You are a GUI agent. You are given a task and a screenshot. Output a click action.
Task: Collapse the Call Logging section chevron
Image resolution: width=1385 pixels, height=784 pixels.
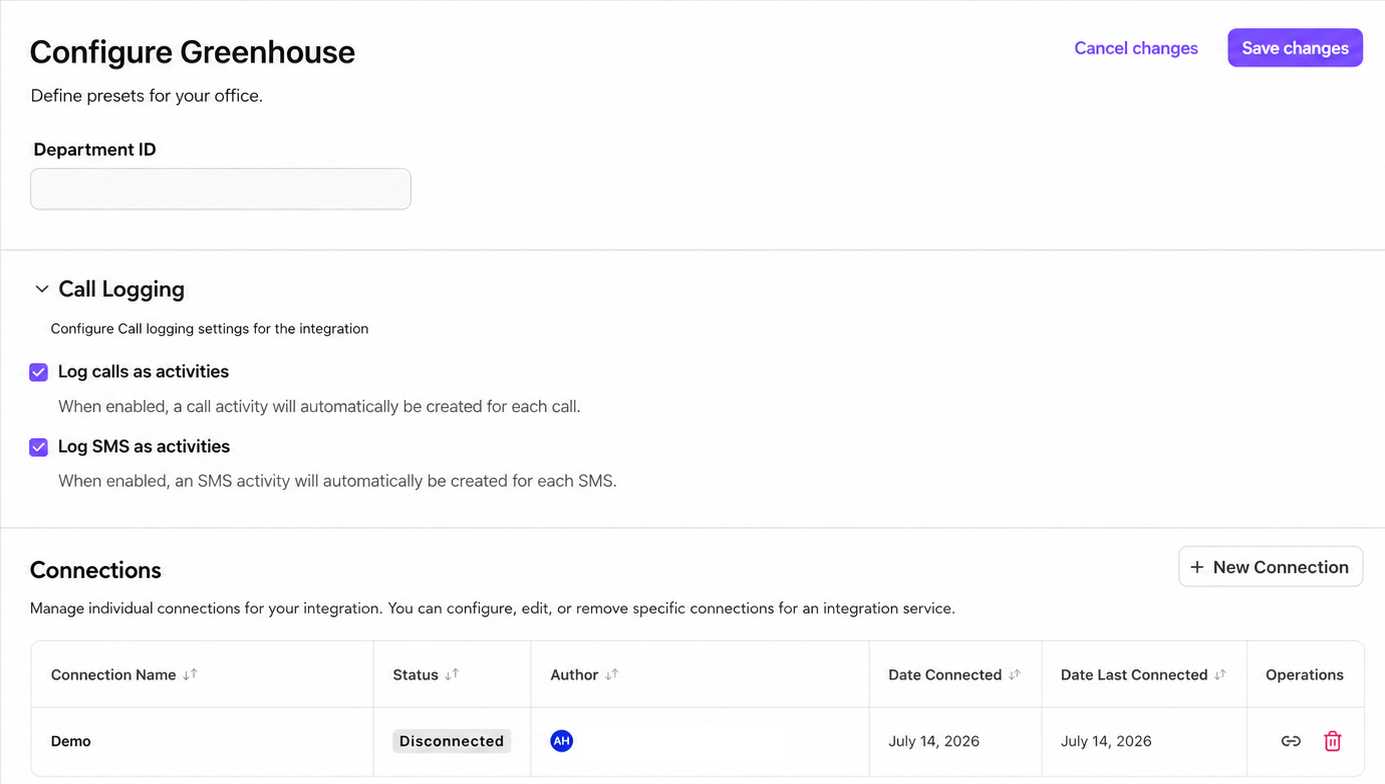42,289
